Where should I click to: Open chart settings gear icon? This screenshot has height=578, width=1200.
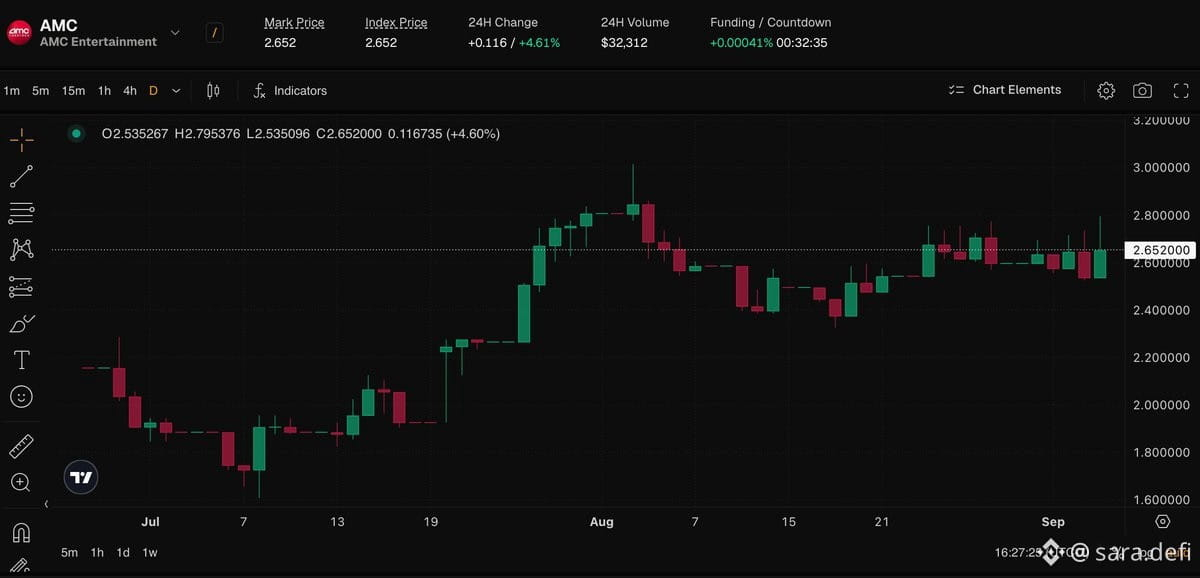[1106, 90]
